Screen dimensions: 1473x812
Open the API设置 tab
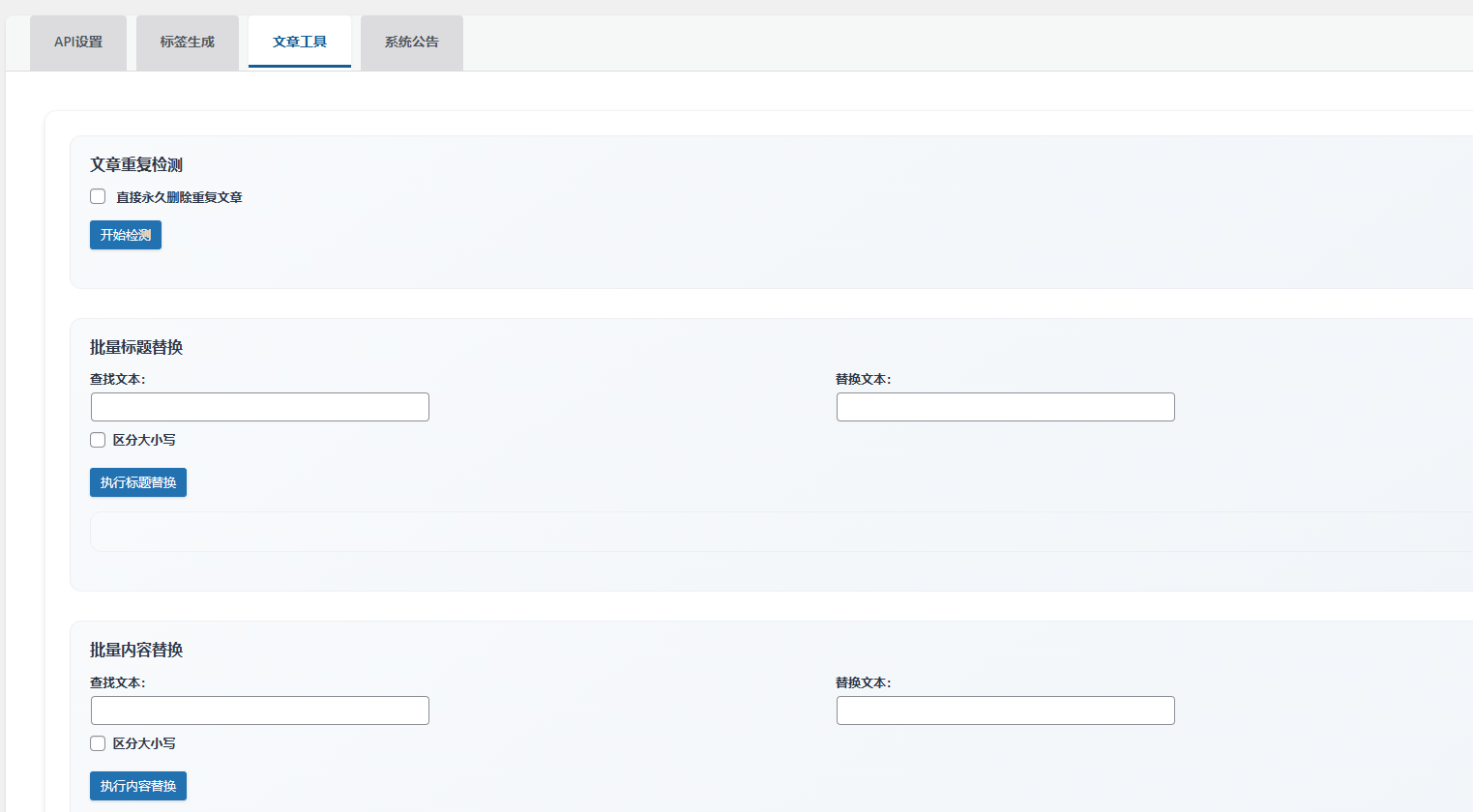pos(78,43)
